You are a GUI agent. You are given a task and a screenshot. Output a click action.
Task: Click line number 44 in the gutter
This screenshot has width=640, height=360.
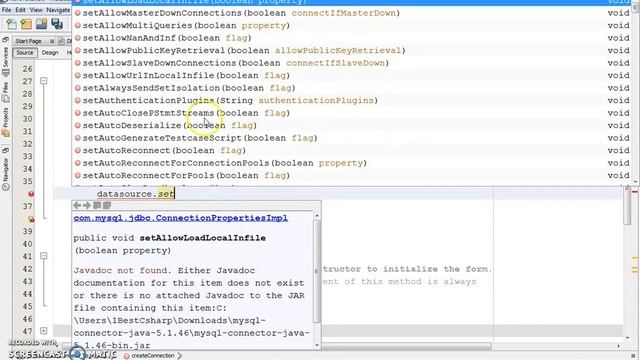(x=27, y=294)
